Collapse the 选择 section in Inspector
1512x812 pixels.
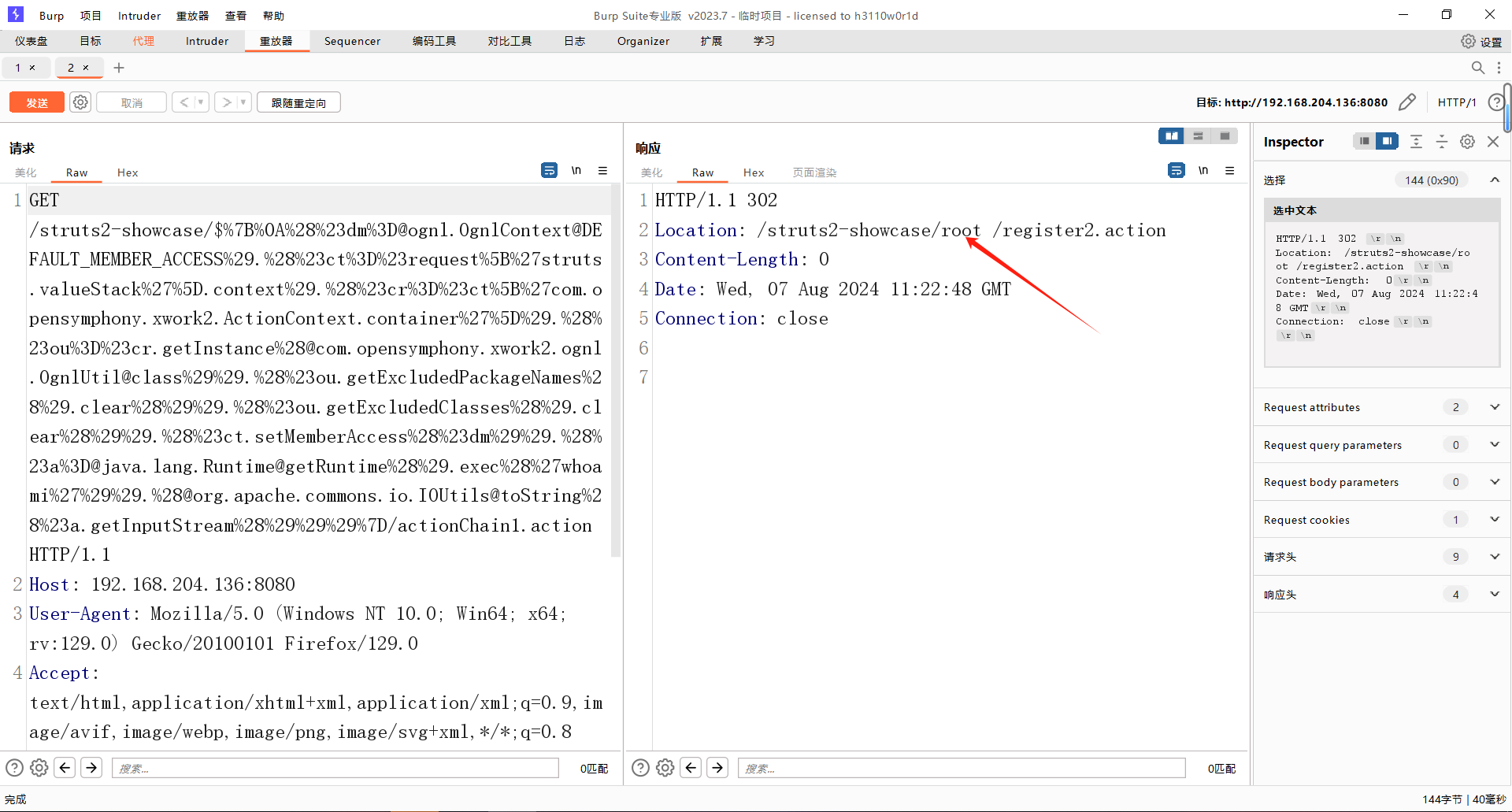(x=1494, y=180)
